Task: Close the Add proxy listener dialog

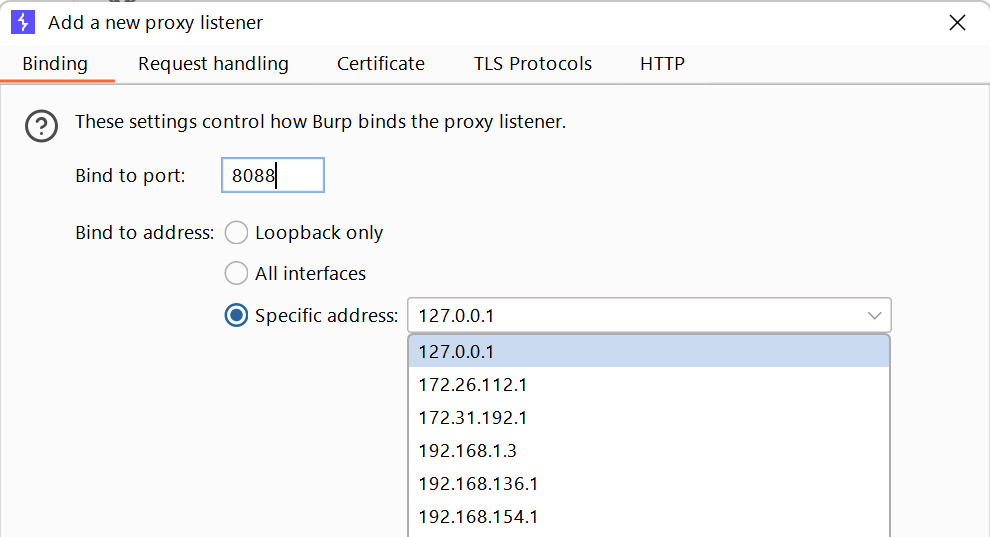Action: point(957,23)
